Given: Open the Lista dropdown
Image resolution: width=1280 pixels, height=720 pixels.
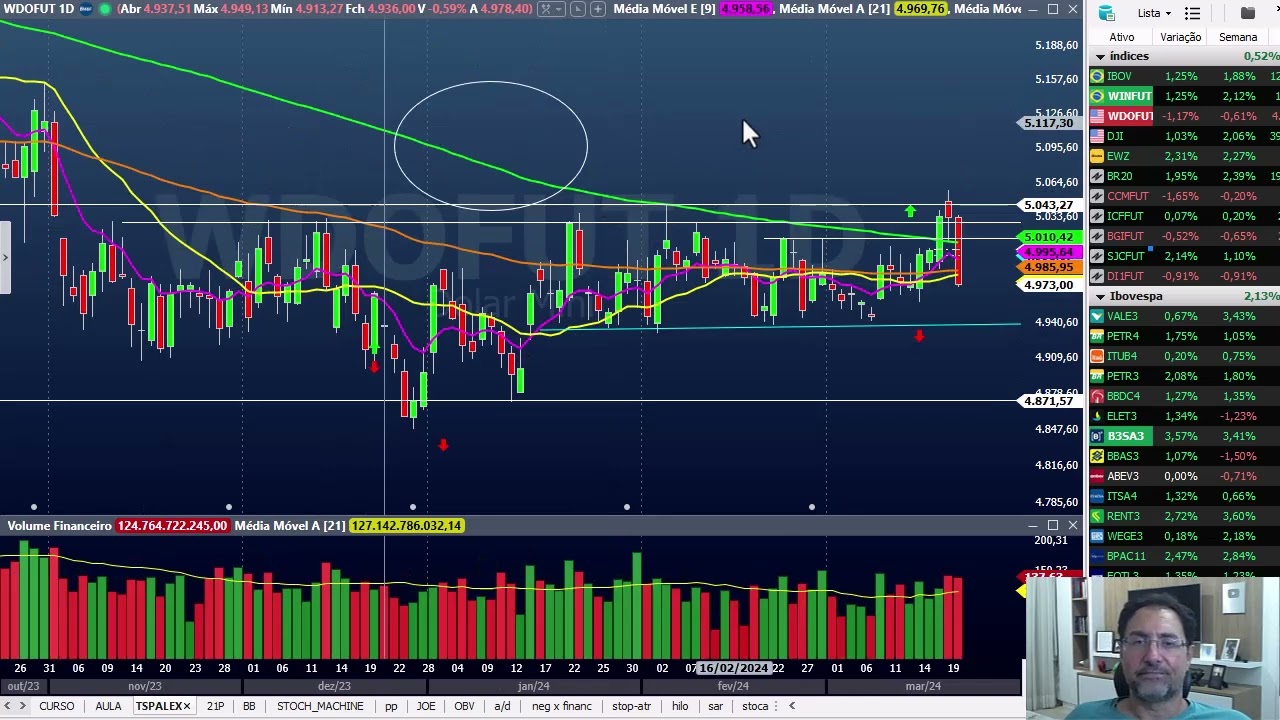Looking at the screenshot, I should click(x=1154, y=13).
